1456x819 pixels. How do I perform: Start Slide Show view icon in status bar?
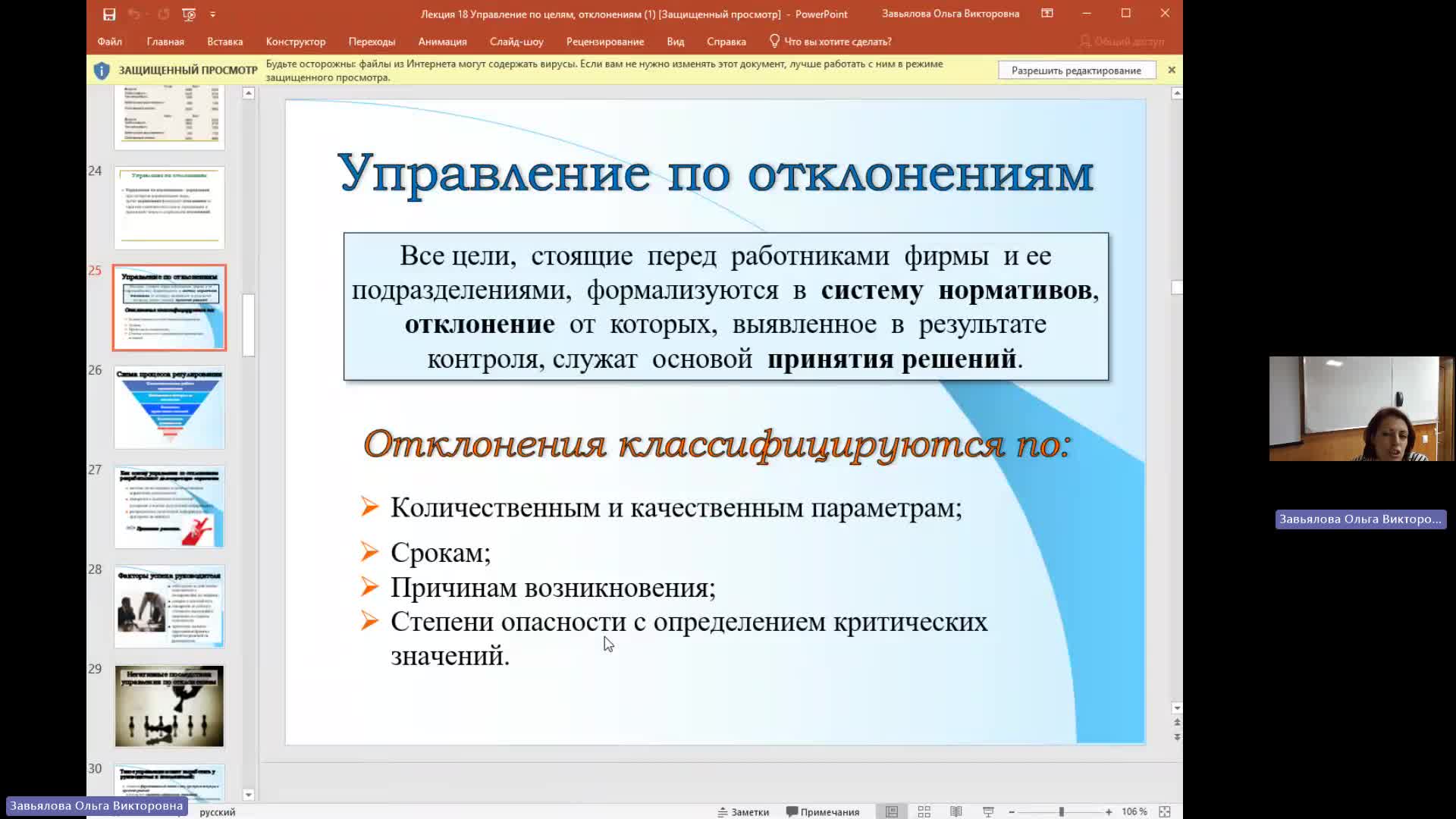click(x=988, y=811)
